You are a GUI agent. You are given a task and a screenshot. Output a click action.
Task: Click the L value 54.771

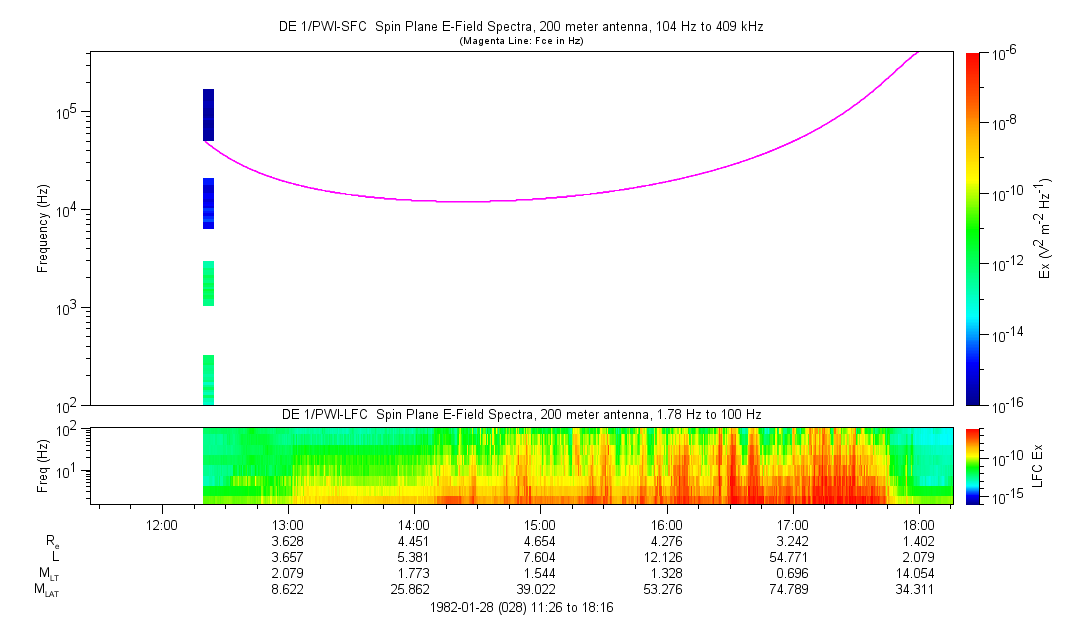[793, 556]
